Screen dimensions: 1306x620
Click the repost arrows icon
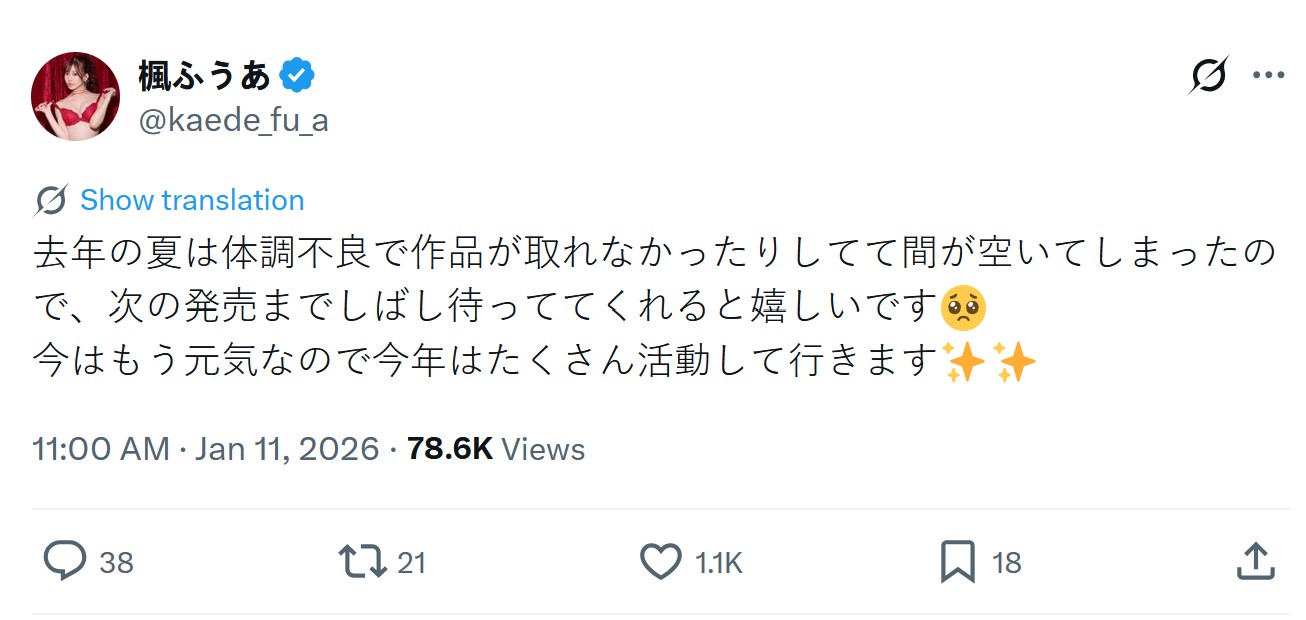(363, 562)
